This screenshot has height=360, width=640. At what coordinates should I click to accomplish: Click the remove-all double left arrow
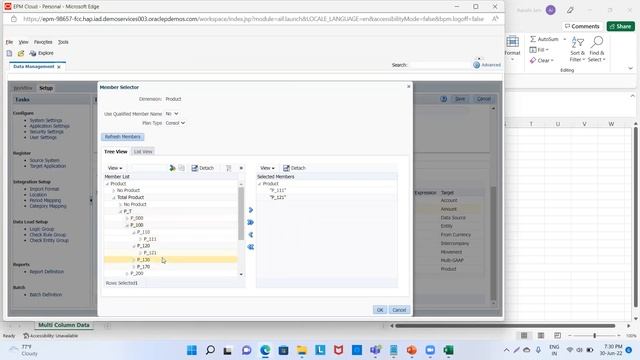pos(251,247)
